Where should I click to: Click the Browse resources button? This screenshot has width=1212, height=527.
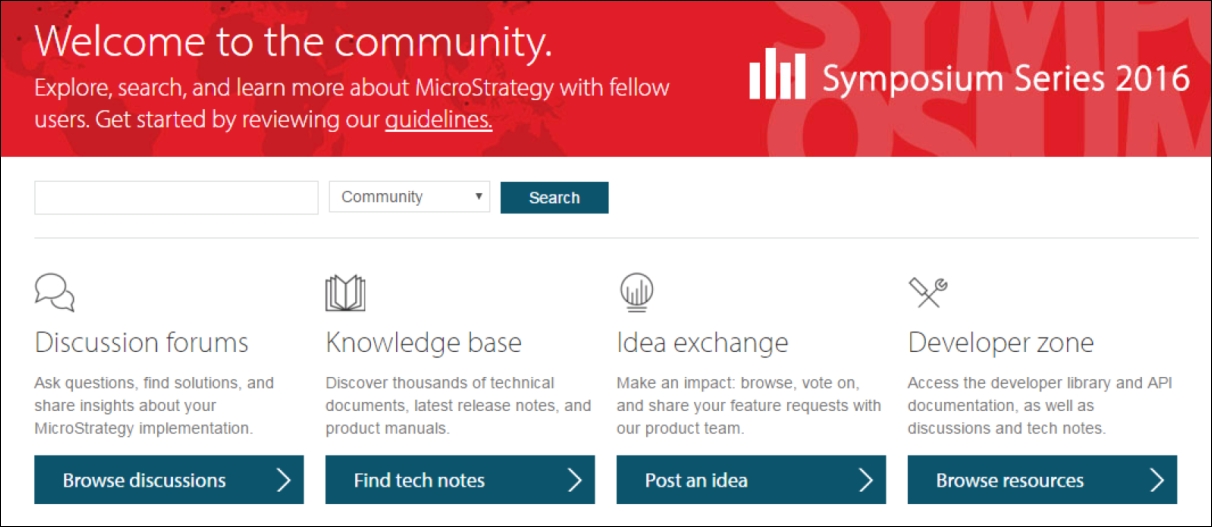(1042, 480)
